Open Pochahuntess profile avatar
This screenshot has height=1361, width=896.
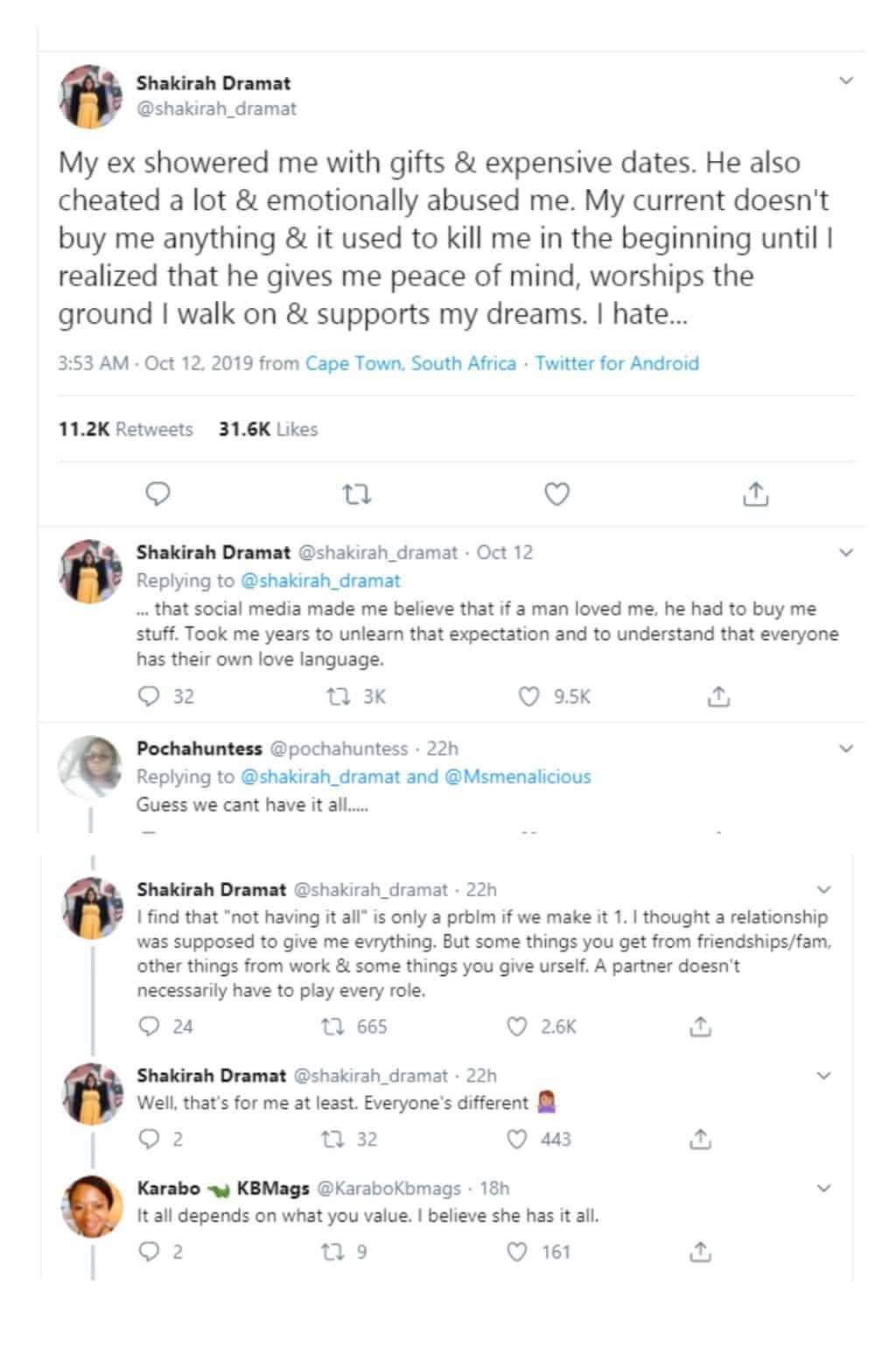tap(90, 767)
